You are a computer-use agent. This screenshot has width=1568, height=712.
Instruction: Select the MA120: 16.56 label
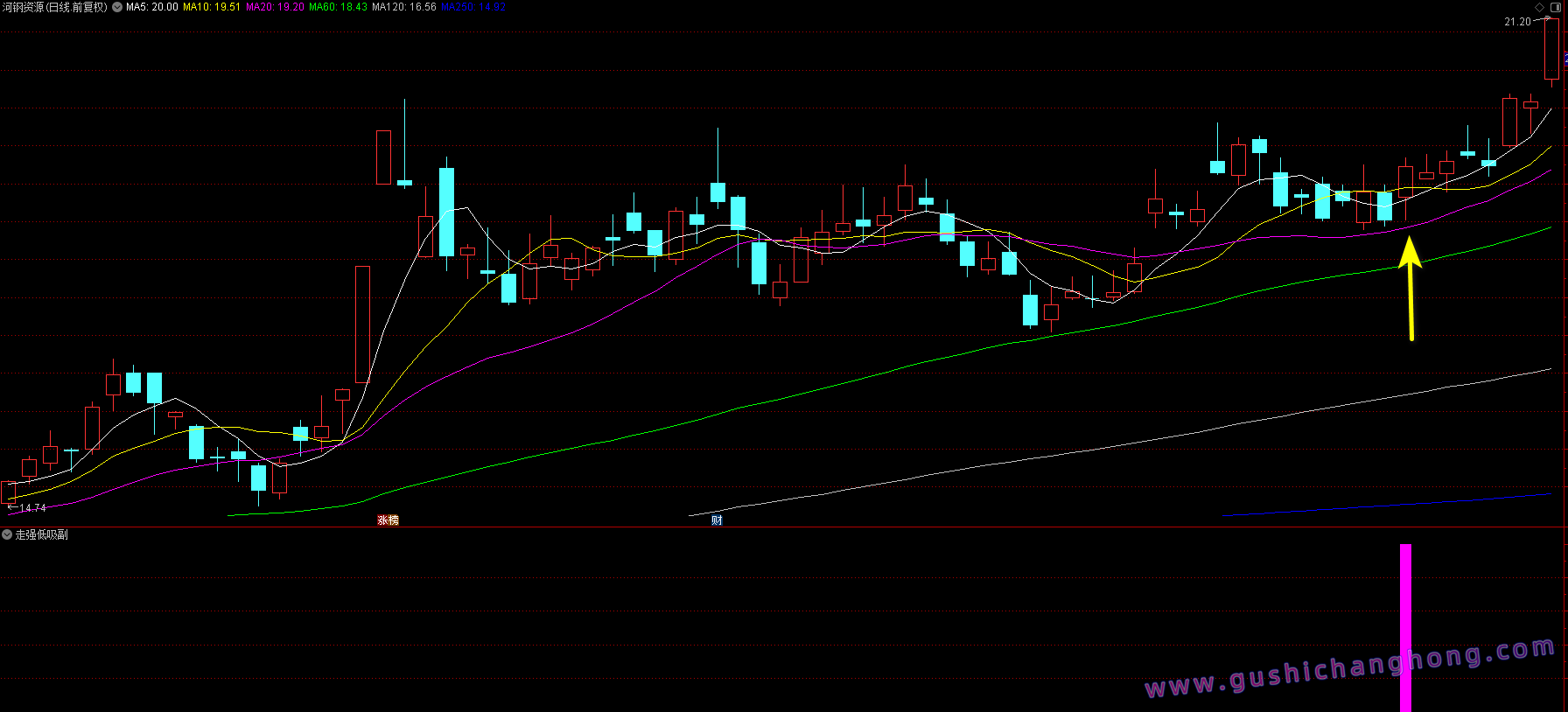[403, 7]
